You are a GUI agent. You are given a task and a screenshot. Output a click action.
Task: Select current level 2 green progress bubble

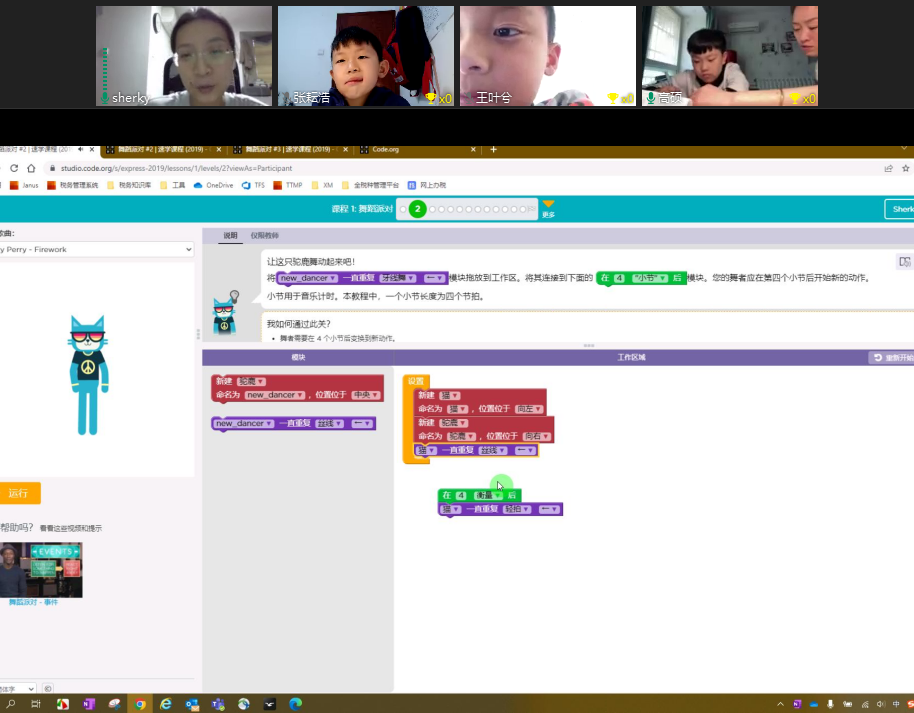click(x=417, y=209)
